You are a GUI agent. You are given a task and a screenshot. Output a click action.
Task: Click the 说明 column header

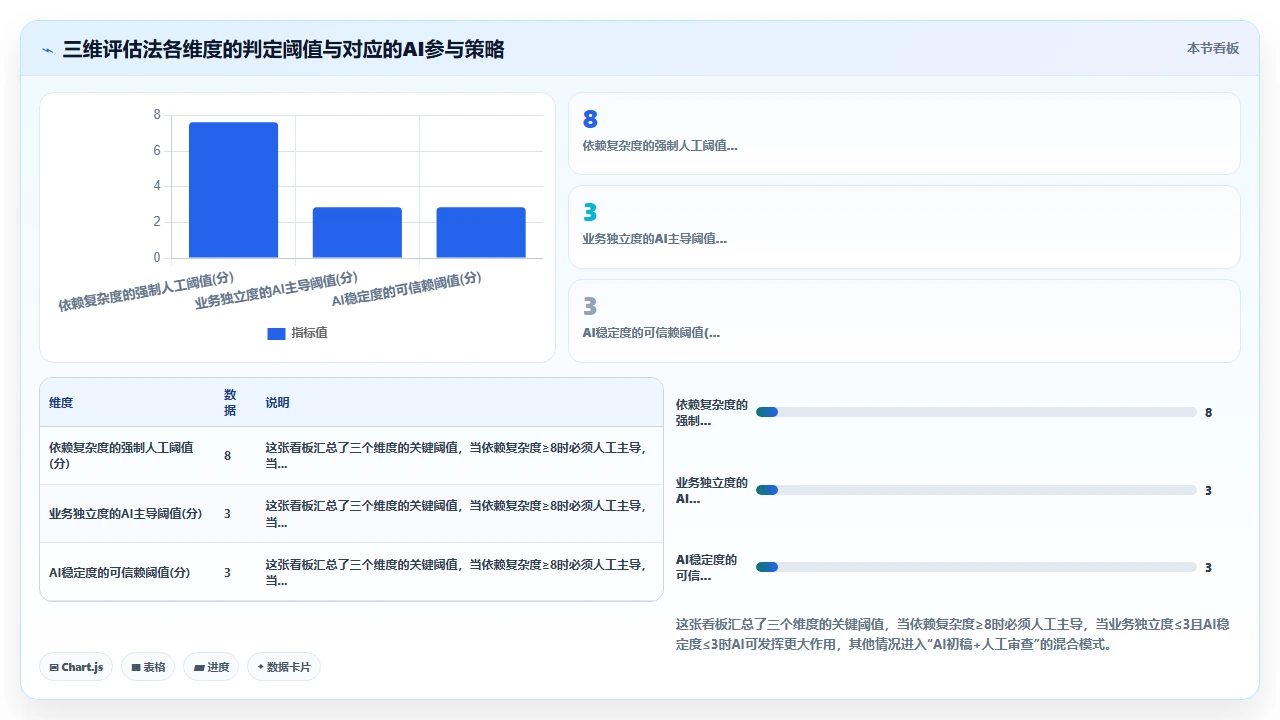pos(277,403)
